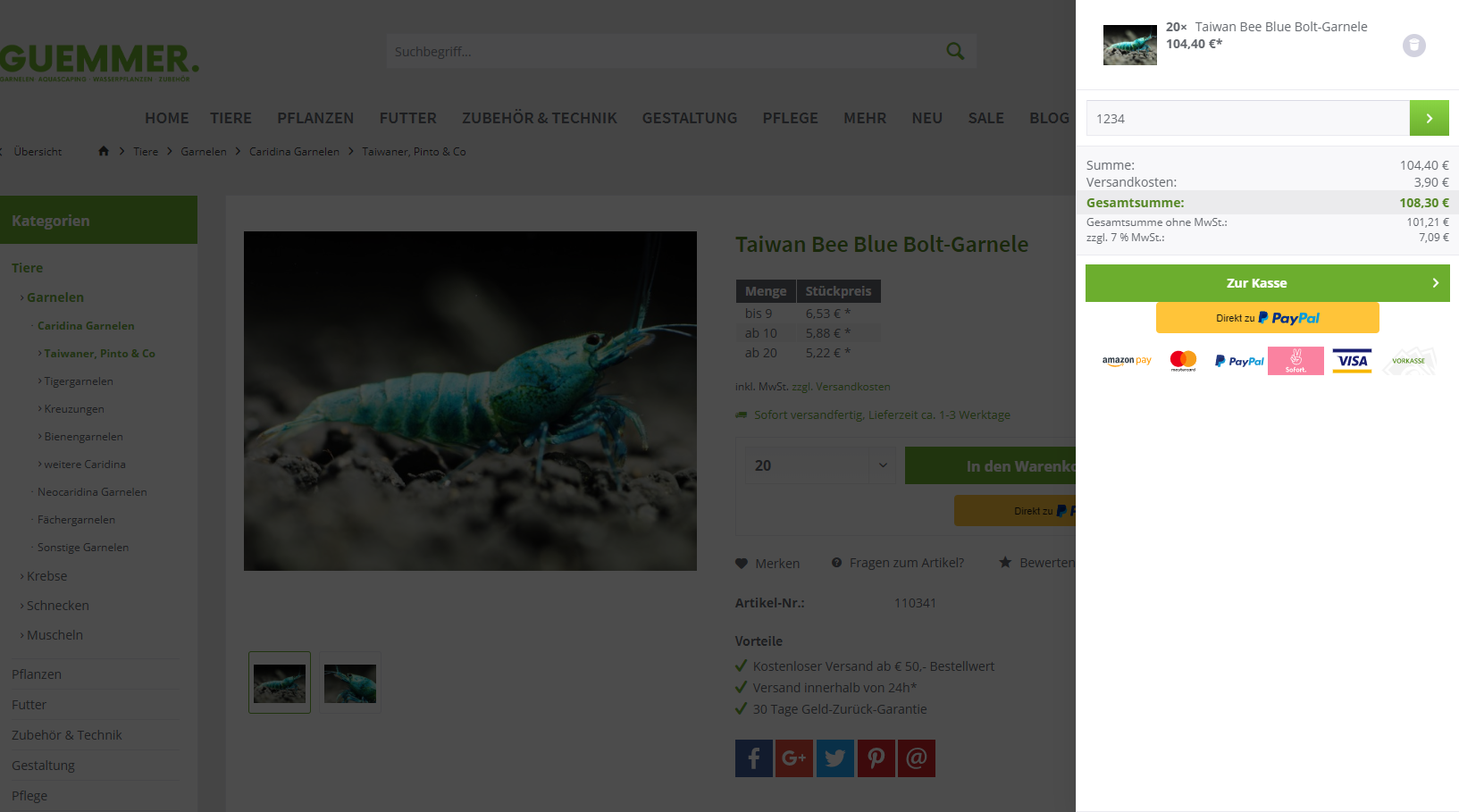Click the VISA payment logo

pyautogui.click(x=1352, y=361)
